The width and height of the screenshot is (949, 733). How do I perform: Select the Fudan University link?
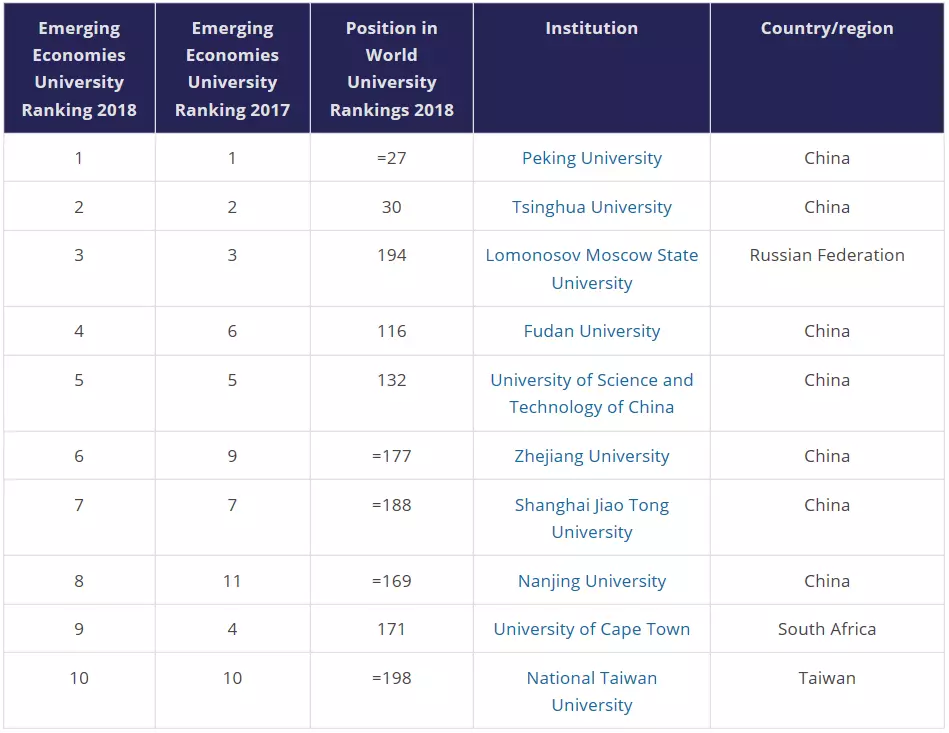pyautogui.click(x=591, y=331)
